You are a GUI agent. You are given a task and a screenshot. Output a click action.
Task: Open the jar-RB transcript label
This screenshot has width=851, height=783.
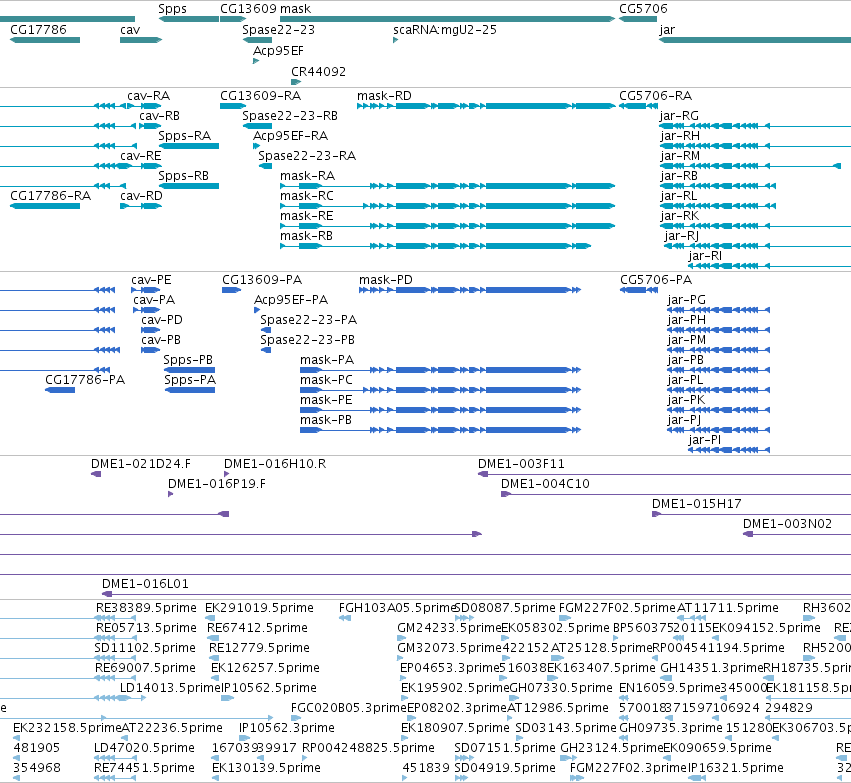[x=679, y=176]
